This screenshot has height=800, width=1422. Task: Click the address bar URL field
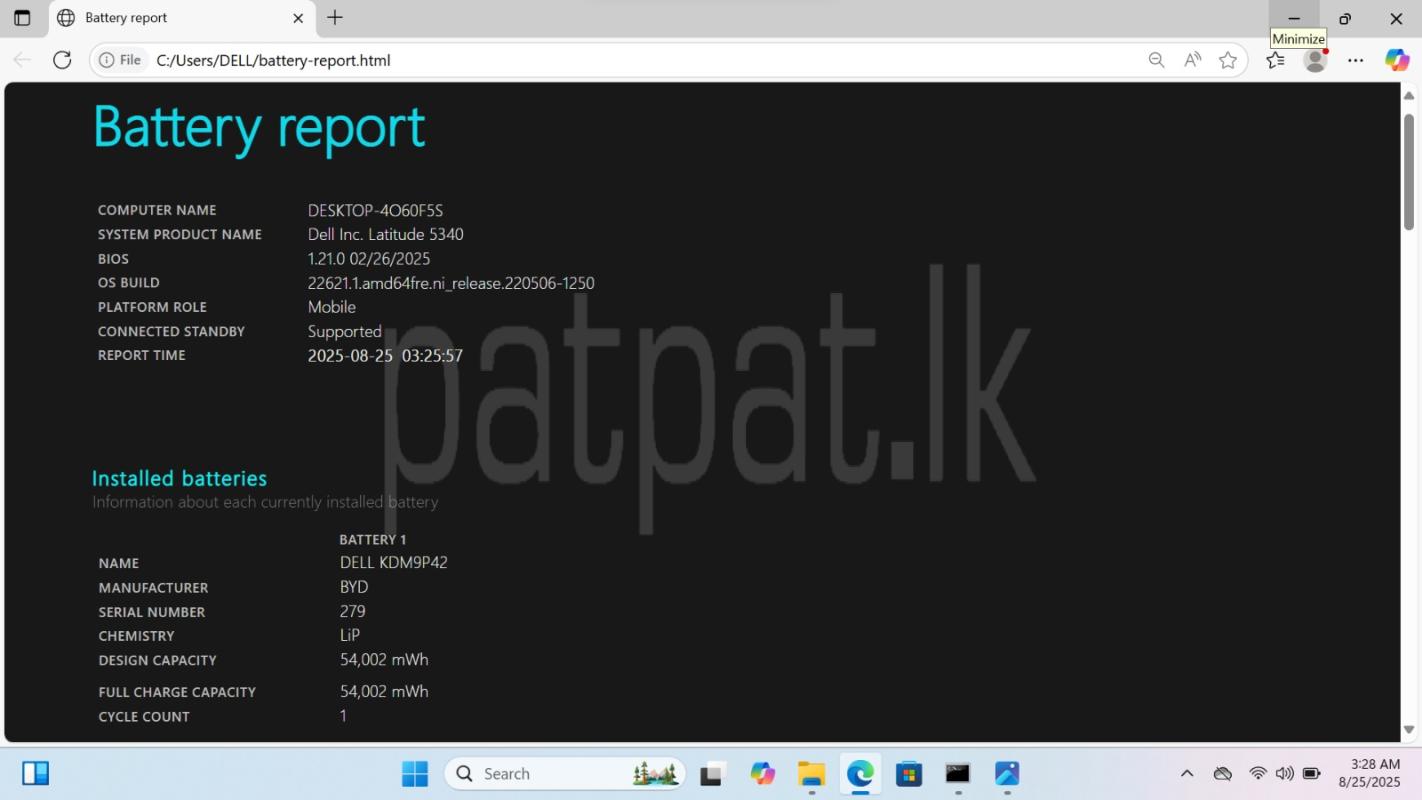coord(600,60)
